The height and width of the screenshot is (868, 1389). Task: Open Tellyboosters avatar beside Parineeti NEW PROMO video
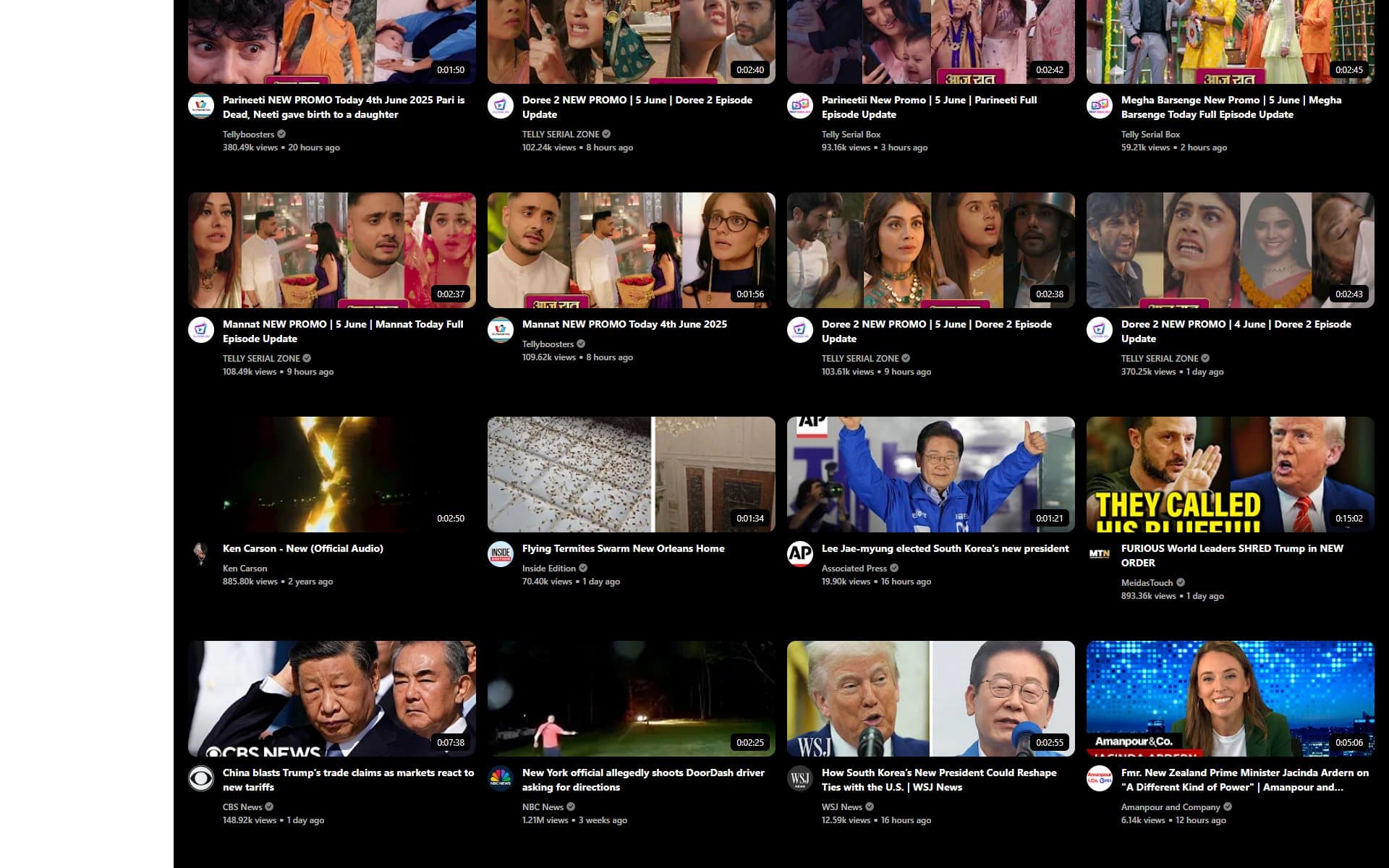(x=201, y=106)
